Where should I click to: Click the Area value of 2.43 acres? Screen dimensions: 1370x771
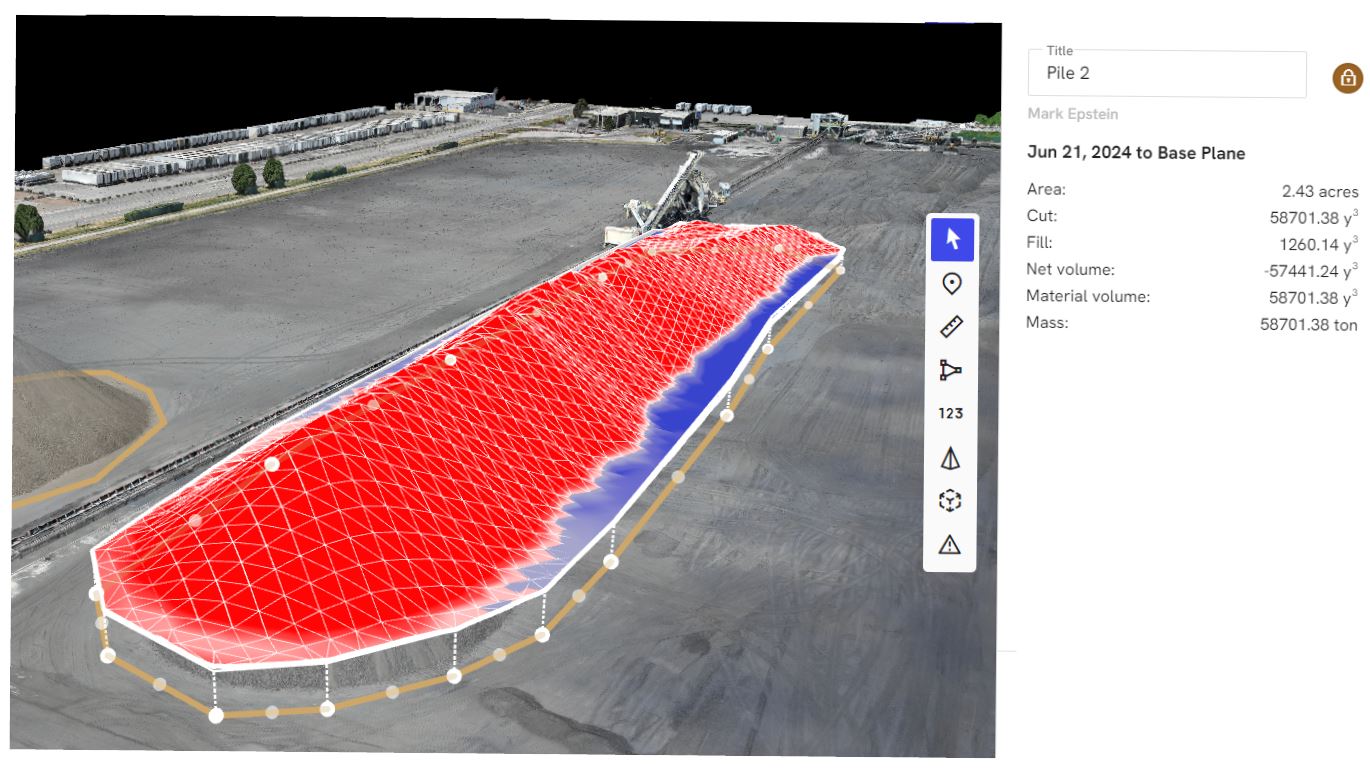click(x=1319, y=191)
